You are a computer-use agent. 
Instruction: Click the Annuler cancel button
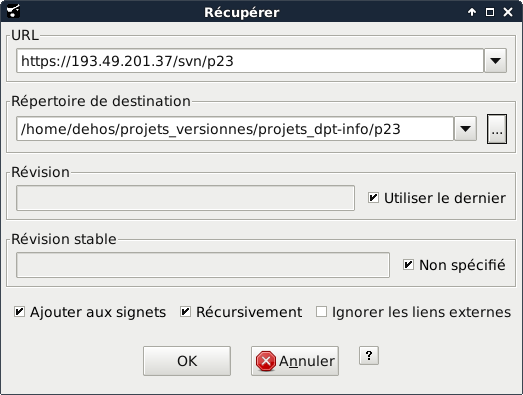pos(295,361)
